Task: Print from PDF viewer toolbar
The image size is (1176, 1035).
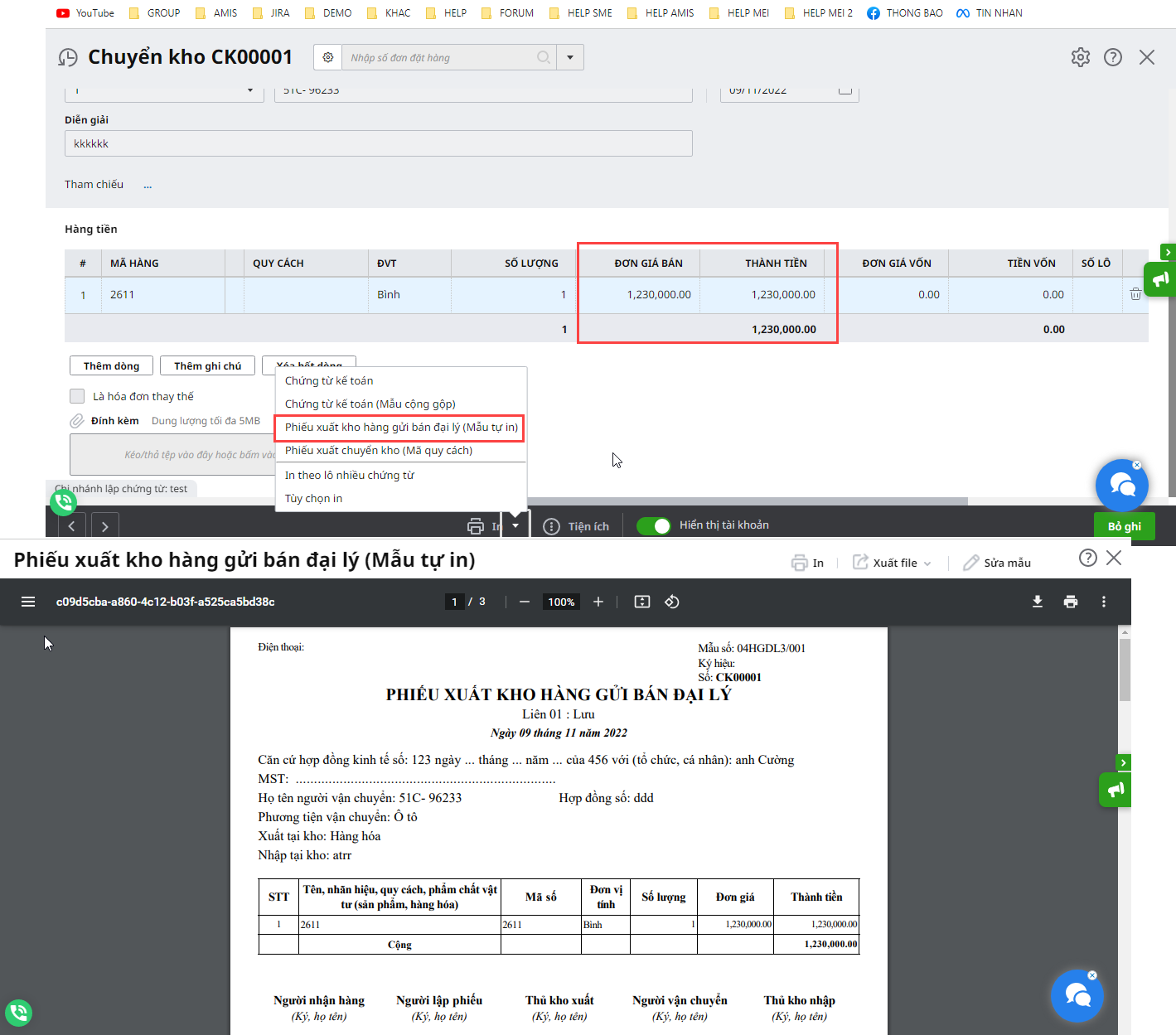Action: pos(1071,602)
